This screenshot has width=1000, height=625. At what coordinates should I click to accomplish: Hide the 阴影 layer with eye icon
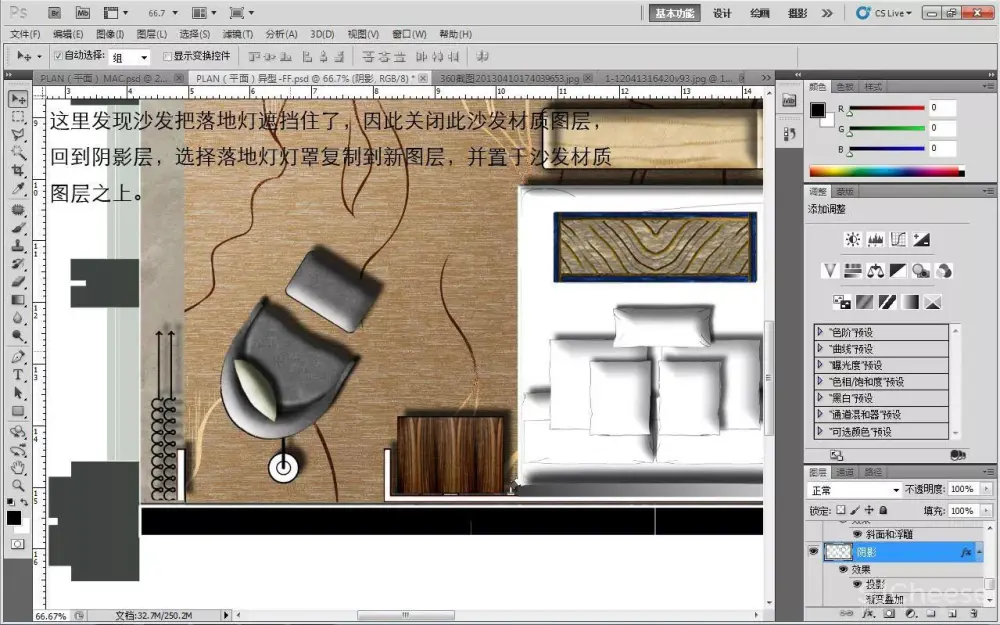(x=813, y=551)
